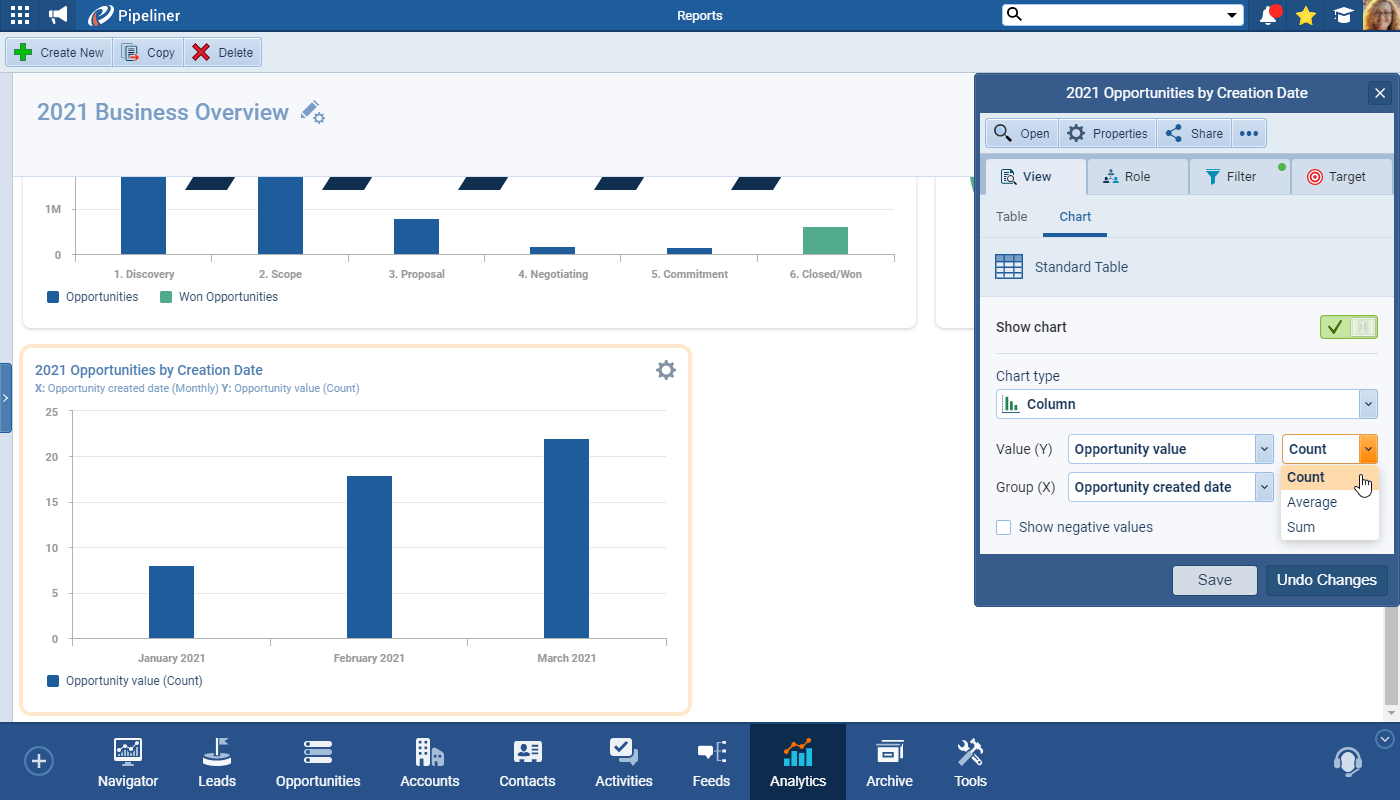Switch to the Table tab
Screen dimensions: 1400x800
pos(1011,216)
